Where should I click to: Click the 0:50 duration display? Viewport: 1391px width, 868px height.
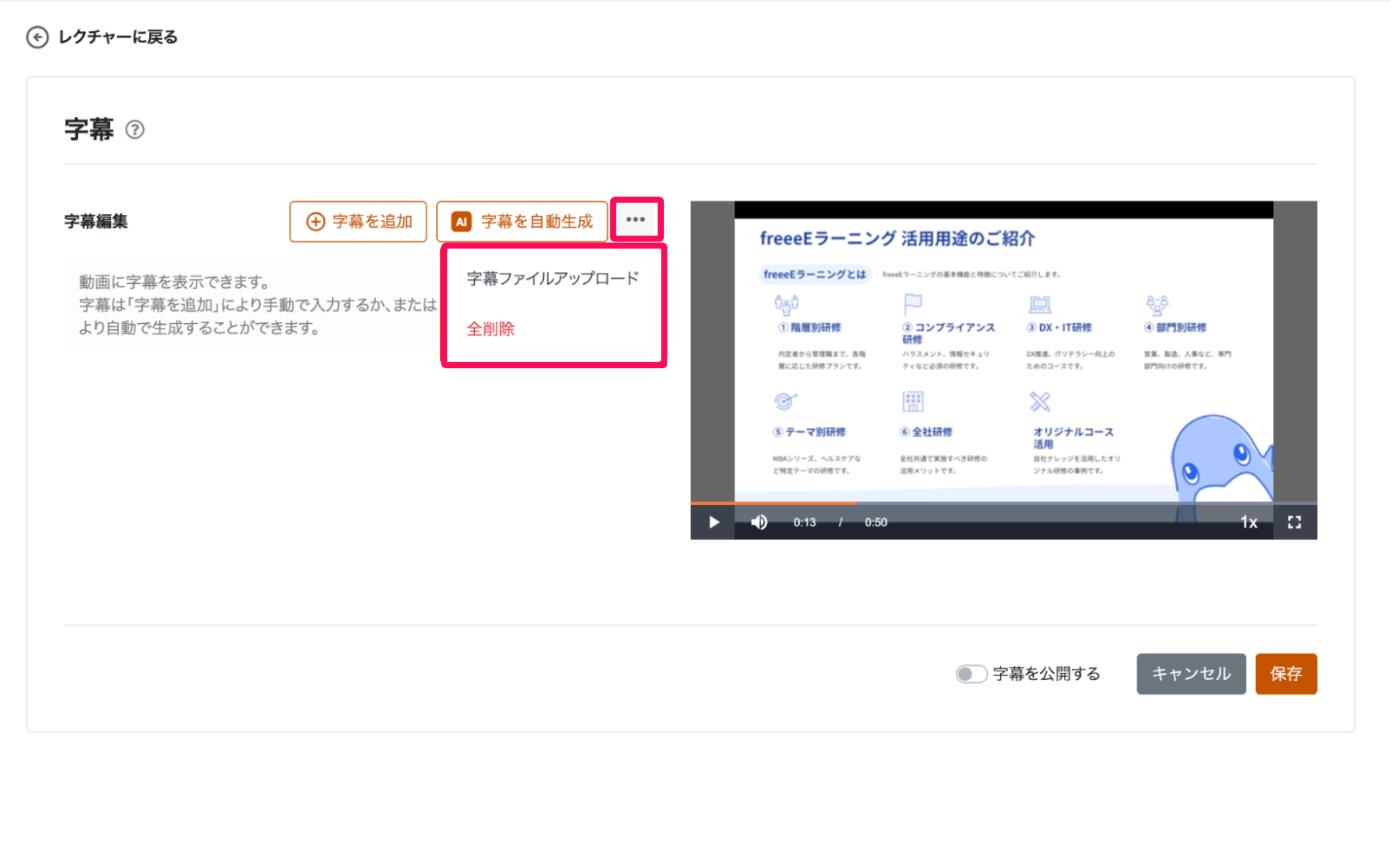[876, 522]
